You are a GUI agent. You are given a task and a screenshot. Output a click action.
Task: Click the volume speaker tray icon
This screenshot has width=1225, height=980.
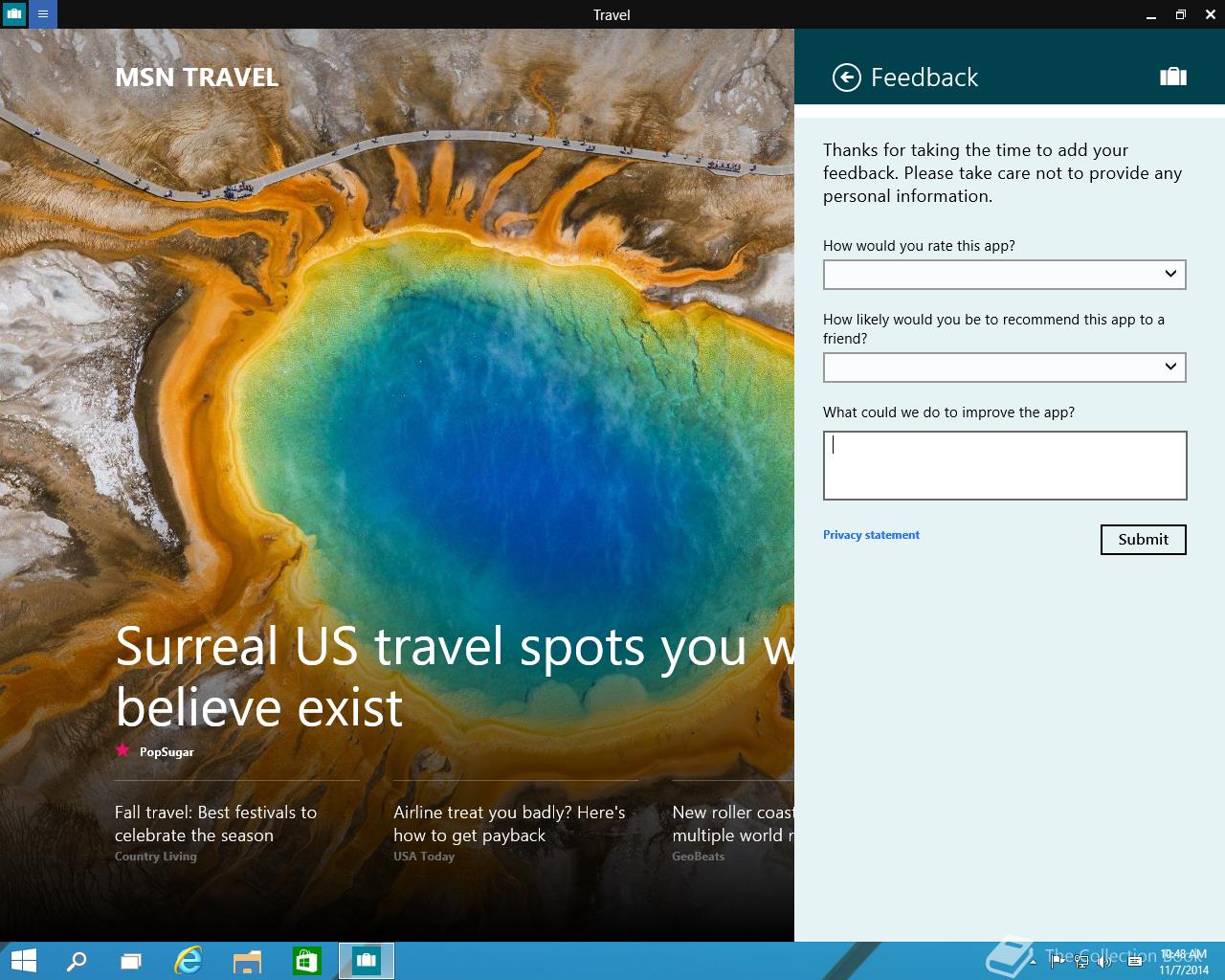1104,961
